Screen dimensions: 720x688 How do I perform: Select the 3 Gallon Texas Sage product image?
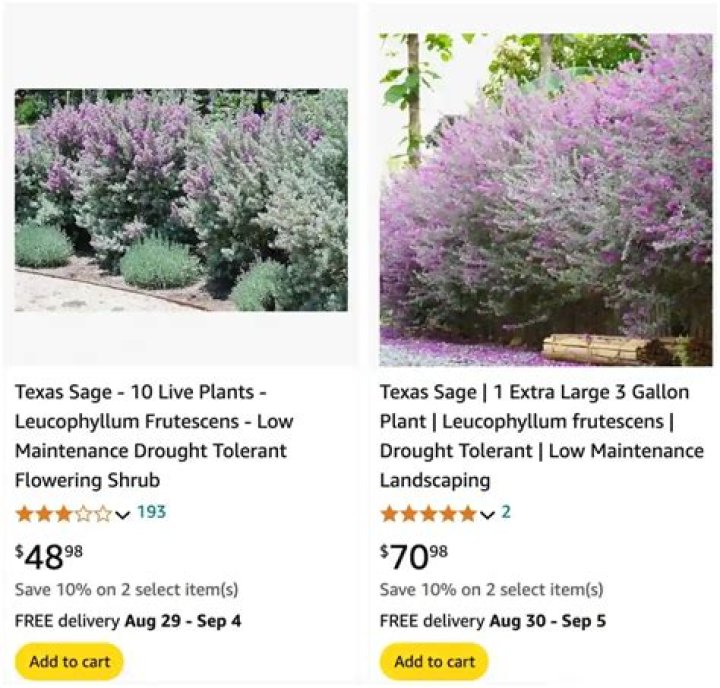546,200
